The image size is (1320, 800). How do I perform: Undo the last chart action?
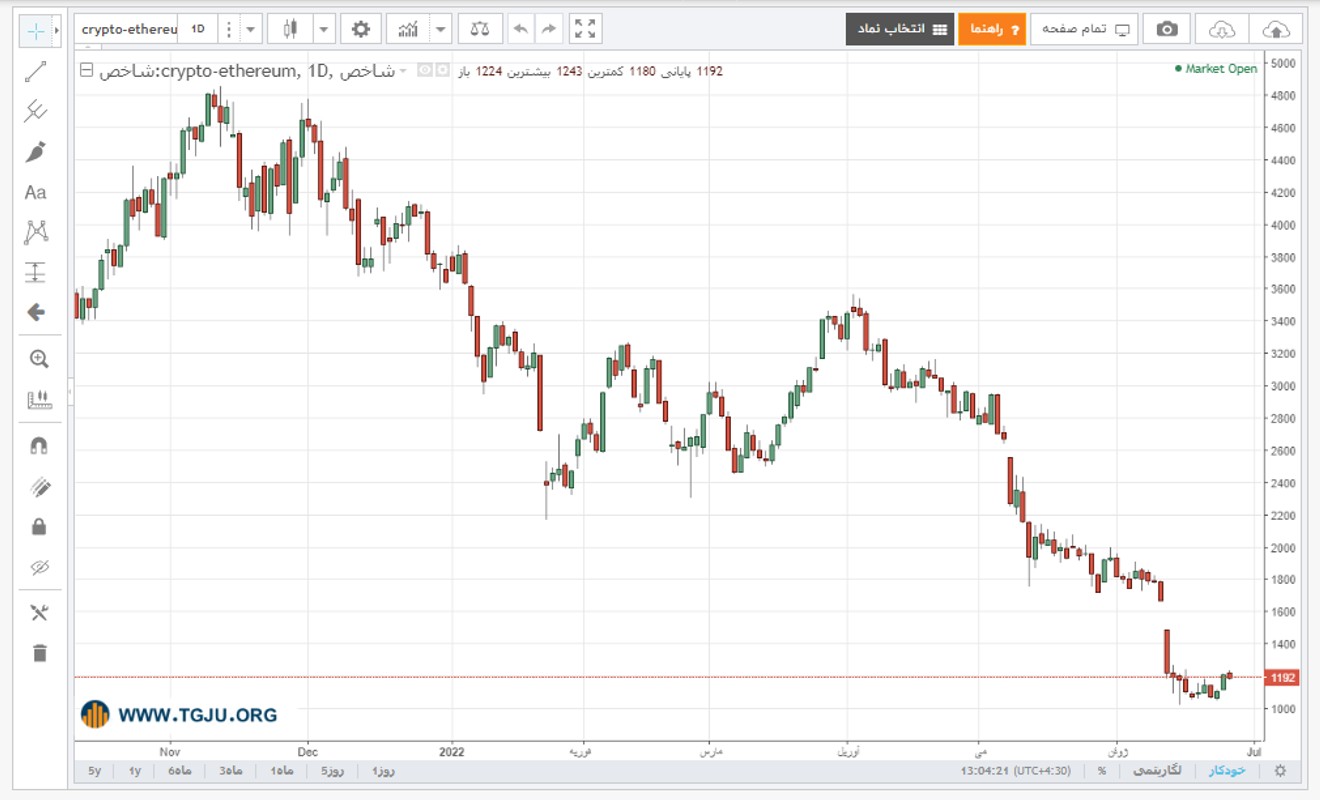(520, 29)
